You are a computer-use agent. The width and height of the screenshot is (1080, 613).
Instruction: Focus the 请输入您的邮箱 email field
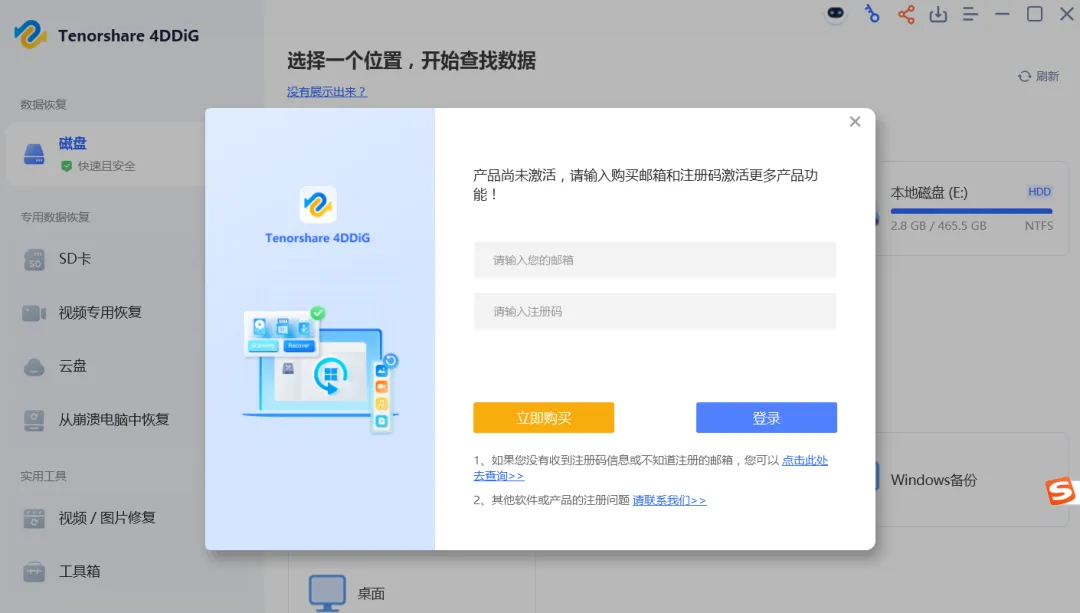[x=655, y=260]
